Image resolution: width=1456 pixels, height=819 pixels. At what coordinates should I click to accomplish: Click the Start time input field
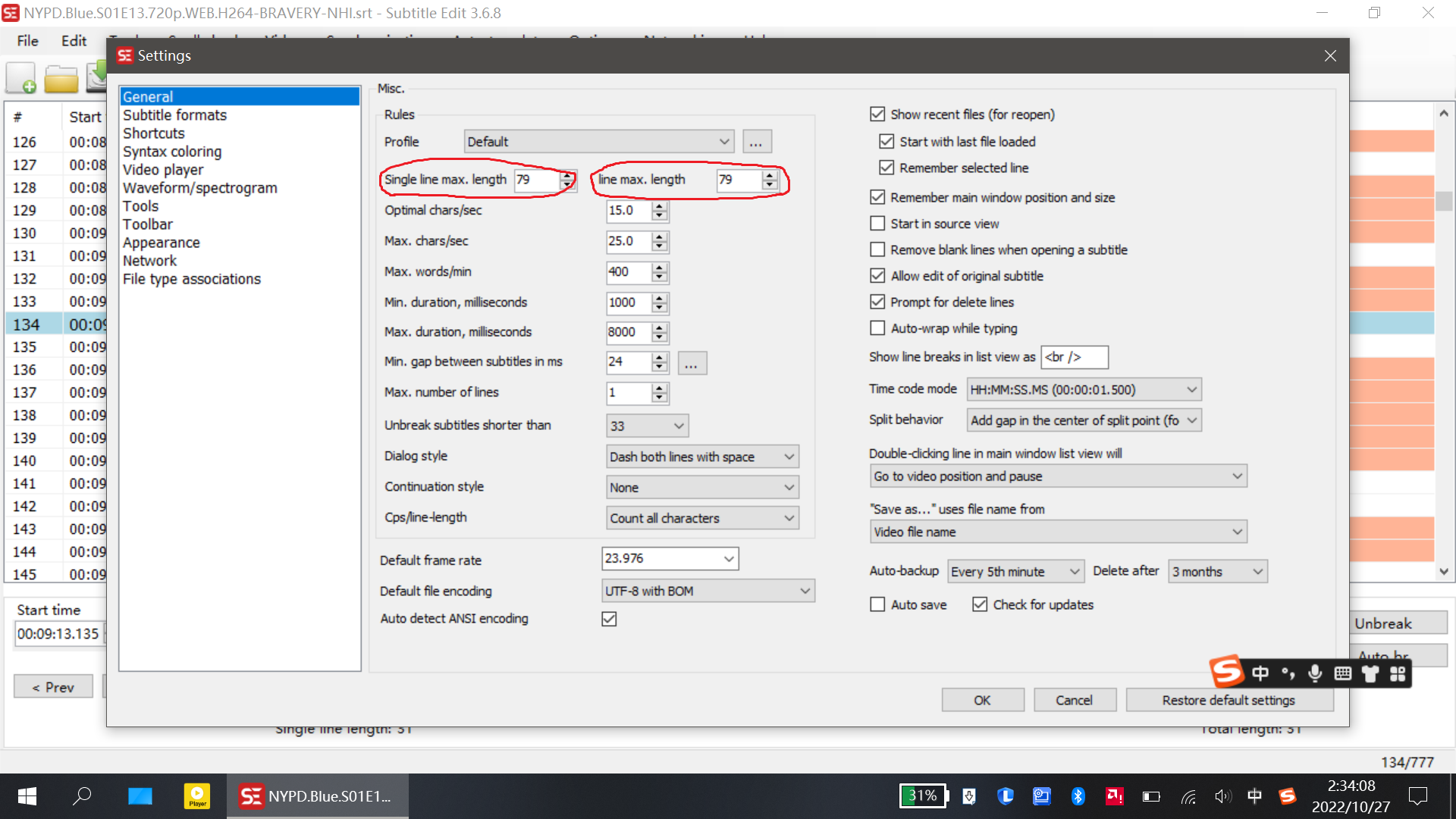[59, 633]
